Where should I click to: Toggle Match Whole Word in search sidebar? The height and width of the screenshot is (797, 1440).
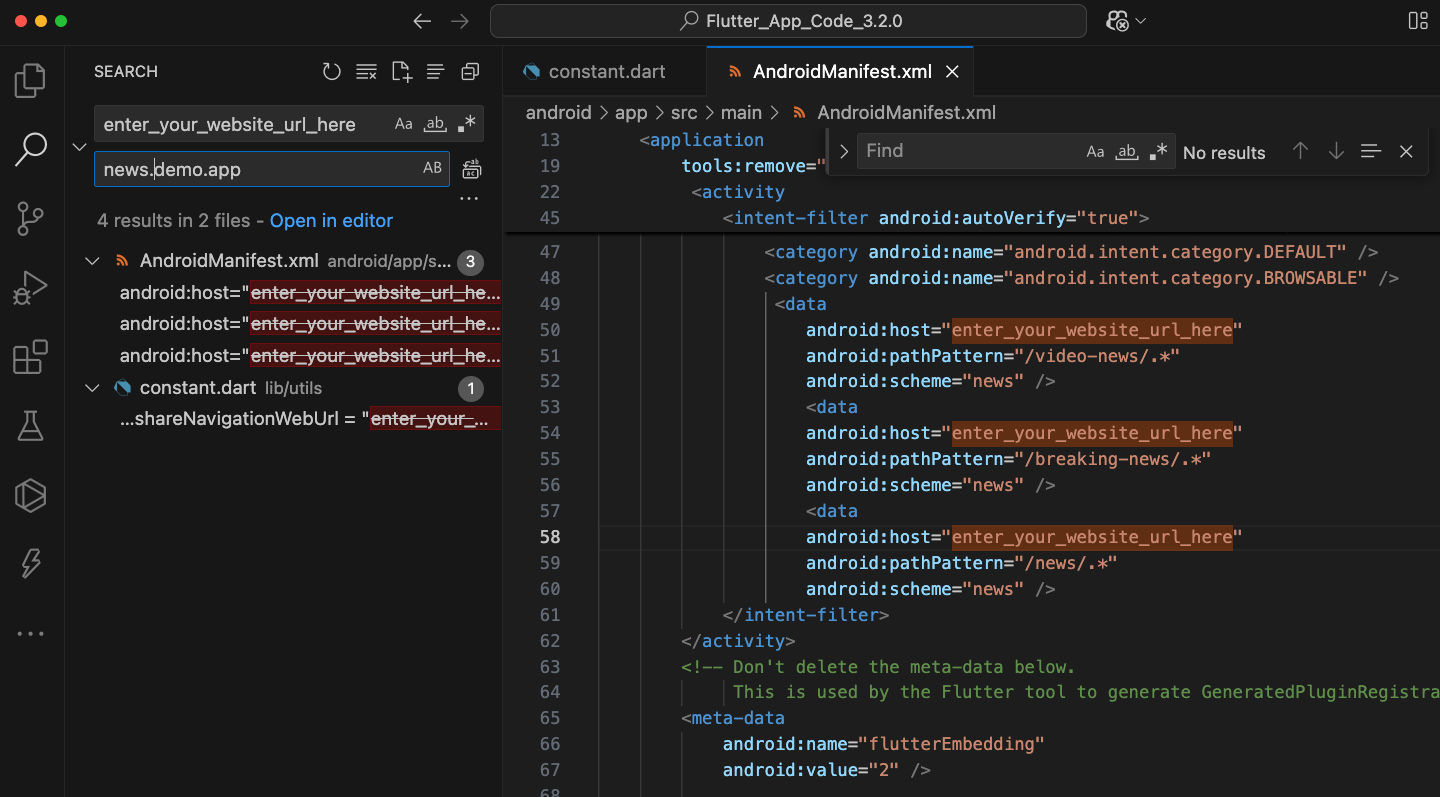click(x=434, y=124)
